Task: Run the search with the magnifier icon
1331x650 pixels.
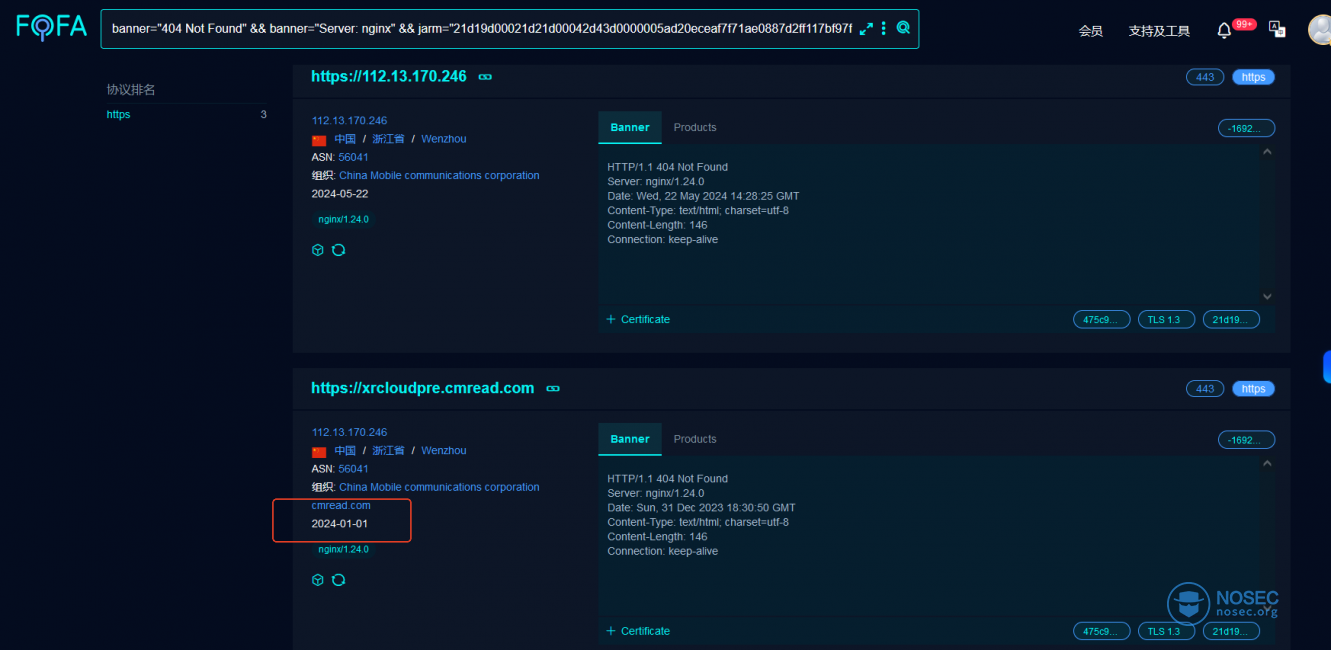Action: click(903, 28)
